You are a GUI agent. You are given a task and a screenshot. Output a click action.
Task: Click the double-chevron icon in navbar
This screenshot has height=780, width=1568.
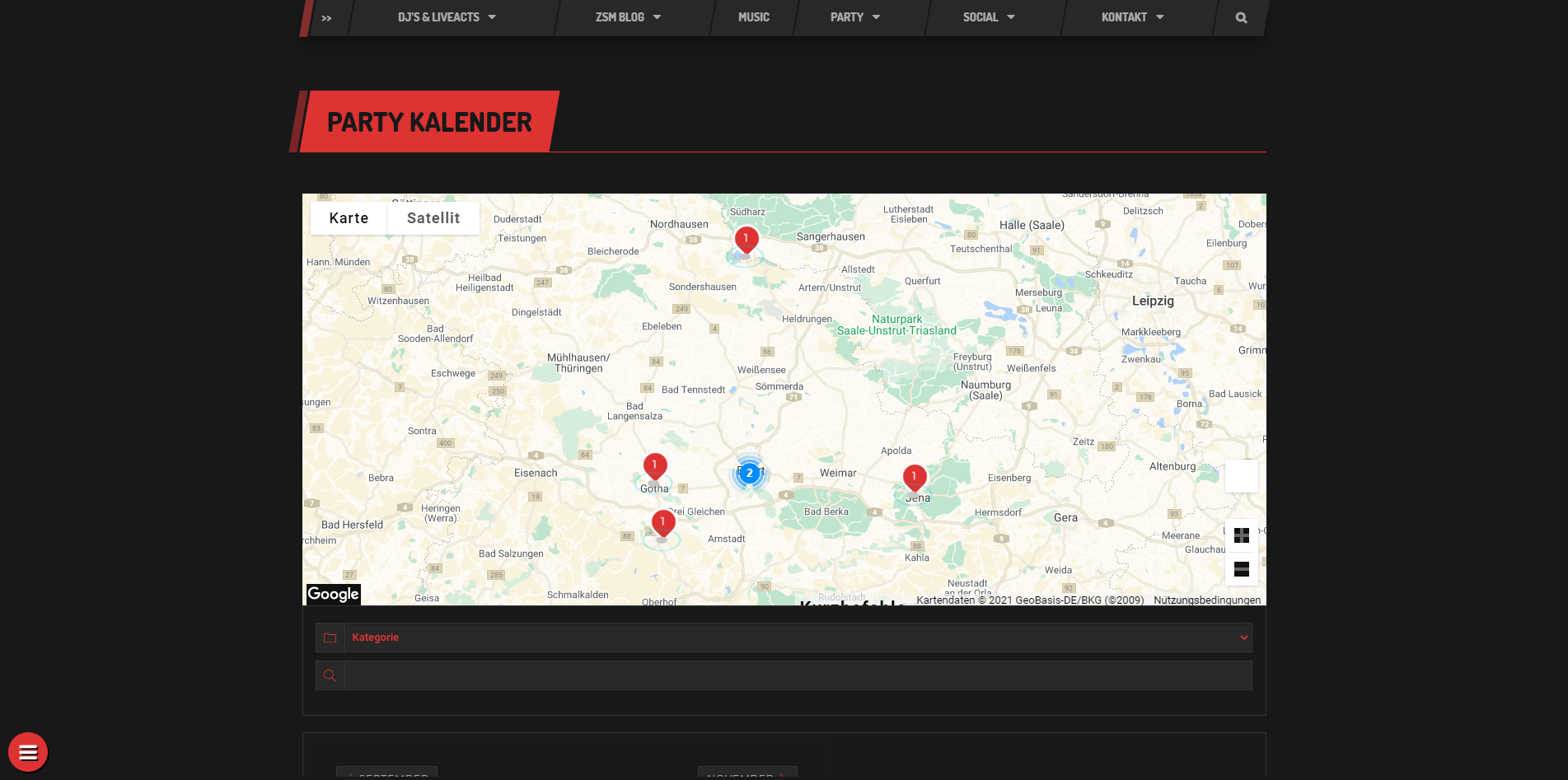[326, 18]
